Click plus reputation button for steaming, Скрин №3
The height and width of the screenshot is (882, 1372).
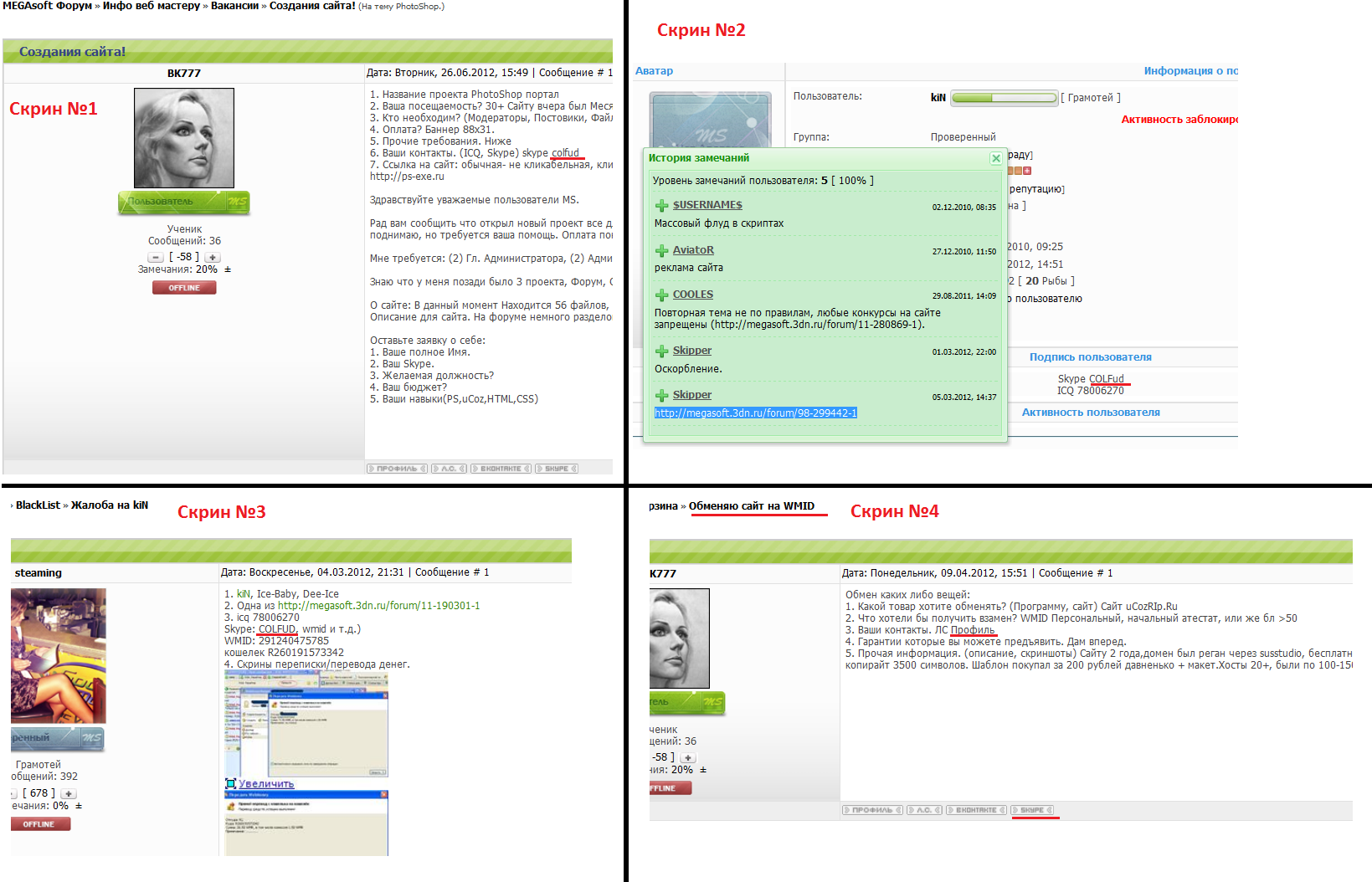(x=69, y=794)
